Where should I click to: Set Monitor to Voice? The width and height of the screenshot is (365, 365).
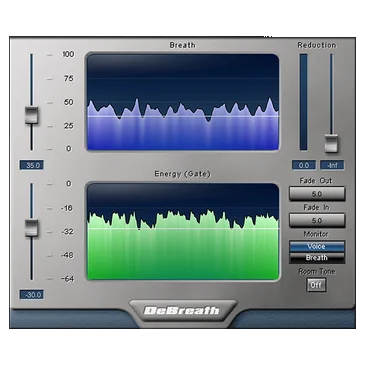pos(317,246)
